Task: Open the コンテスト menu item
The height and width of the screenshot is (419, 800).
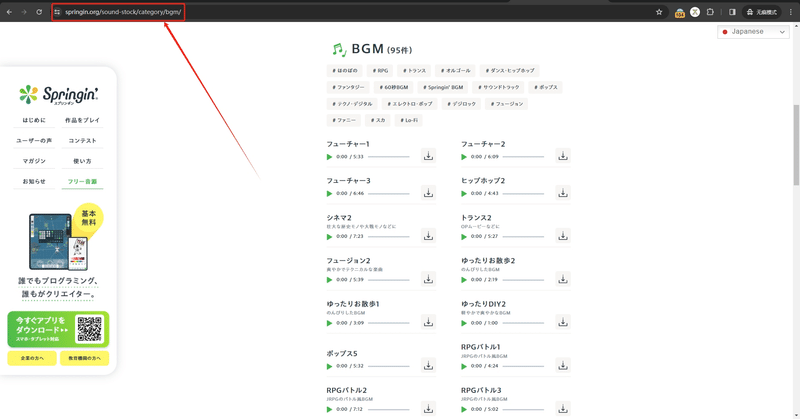Action: [x=82, y=141]
